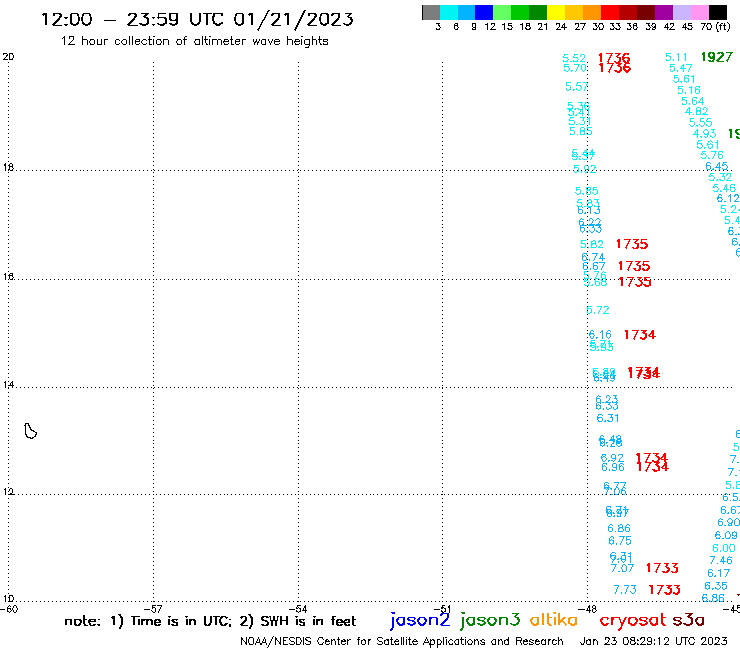
Task: Click wave height value '6.17'
Action: (718, 574)
